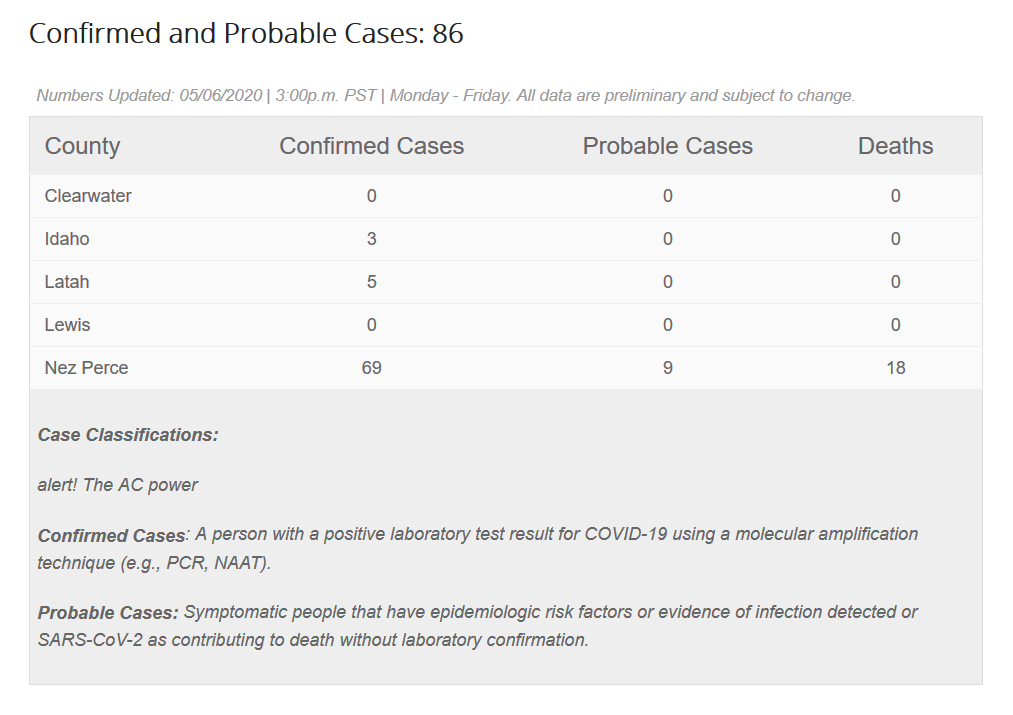Select the Lewis county row name

point(67,325)
